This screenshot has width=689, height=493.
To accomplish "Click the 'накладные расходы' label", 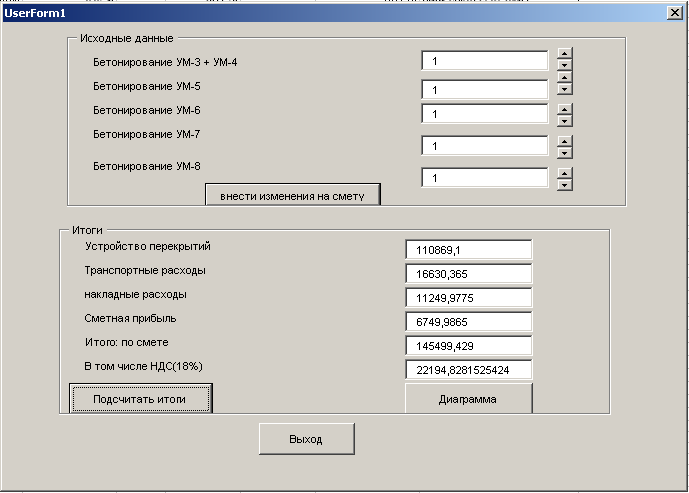I will (x=135, y=294).
